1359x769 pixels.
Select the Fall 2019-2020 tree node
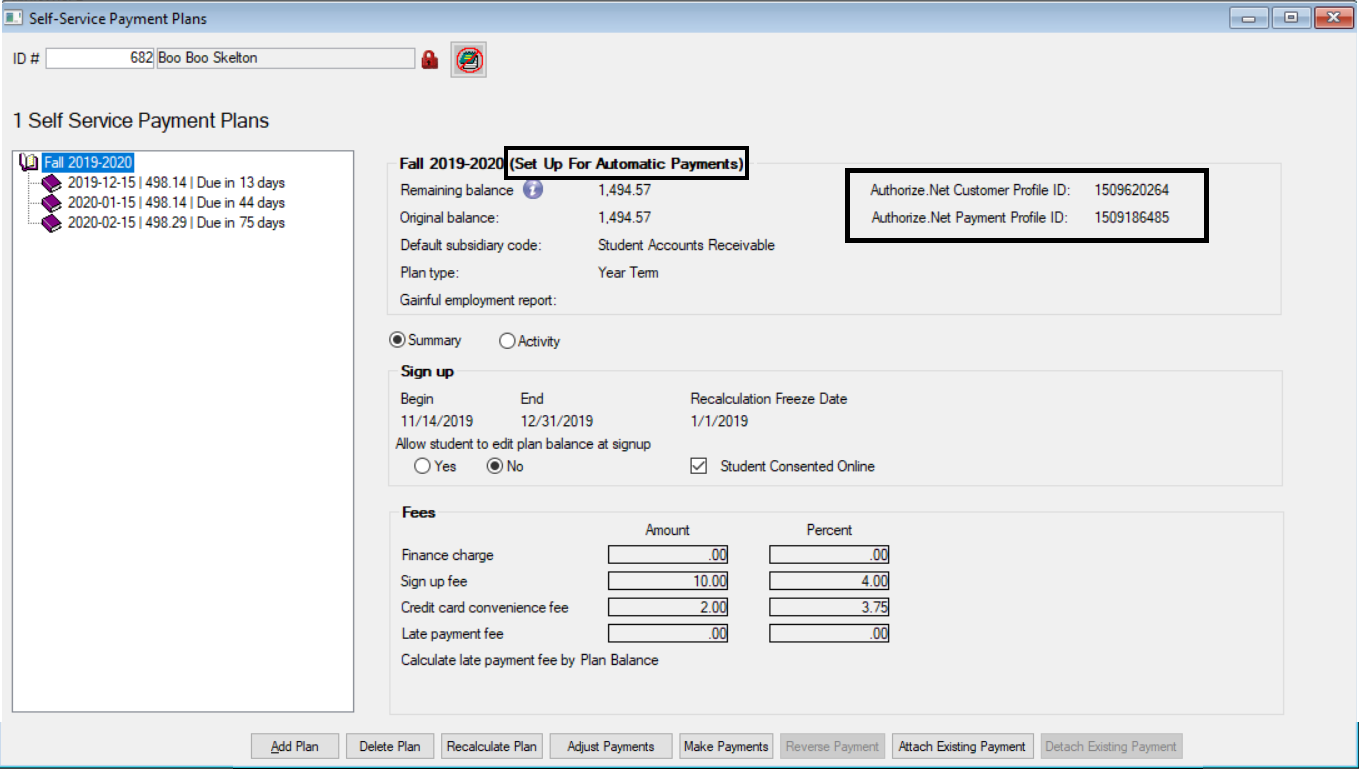click(x=88, y=162)
